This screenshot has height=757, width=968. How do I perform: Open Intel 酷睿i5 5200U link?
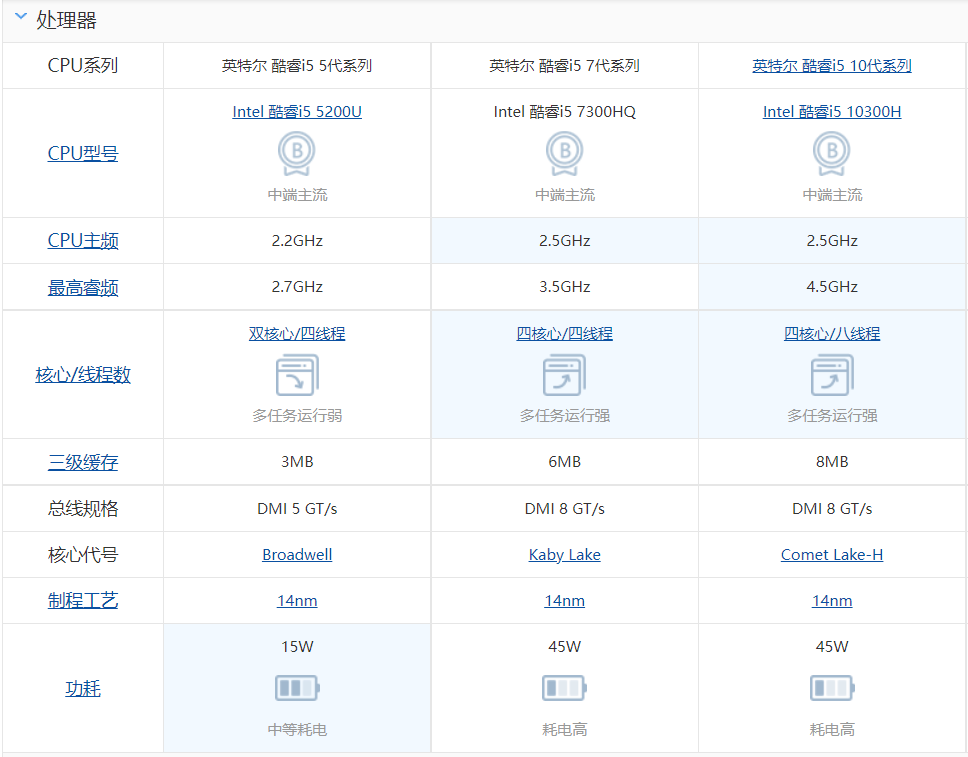click(x=297, y=112)
